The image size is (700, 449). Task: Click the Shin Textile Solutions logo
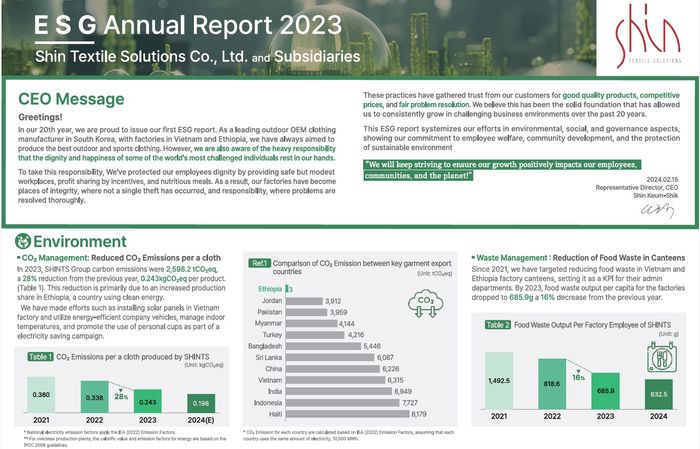pos(648,37)
